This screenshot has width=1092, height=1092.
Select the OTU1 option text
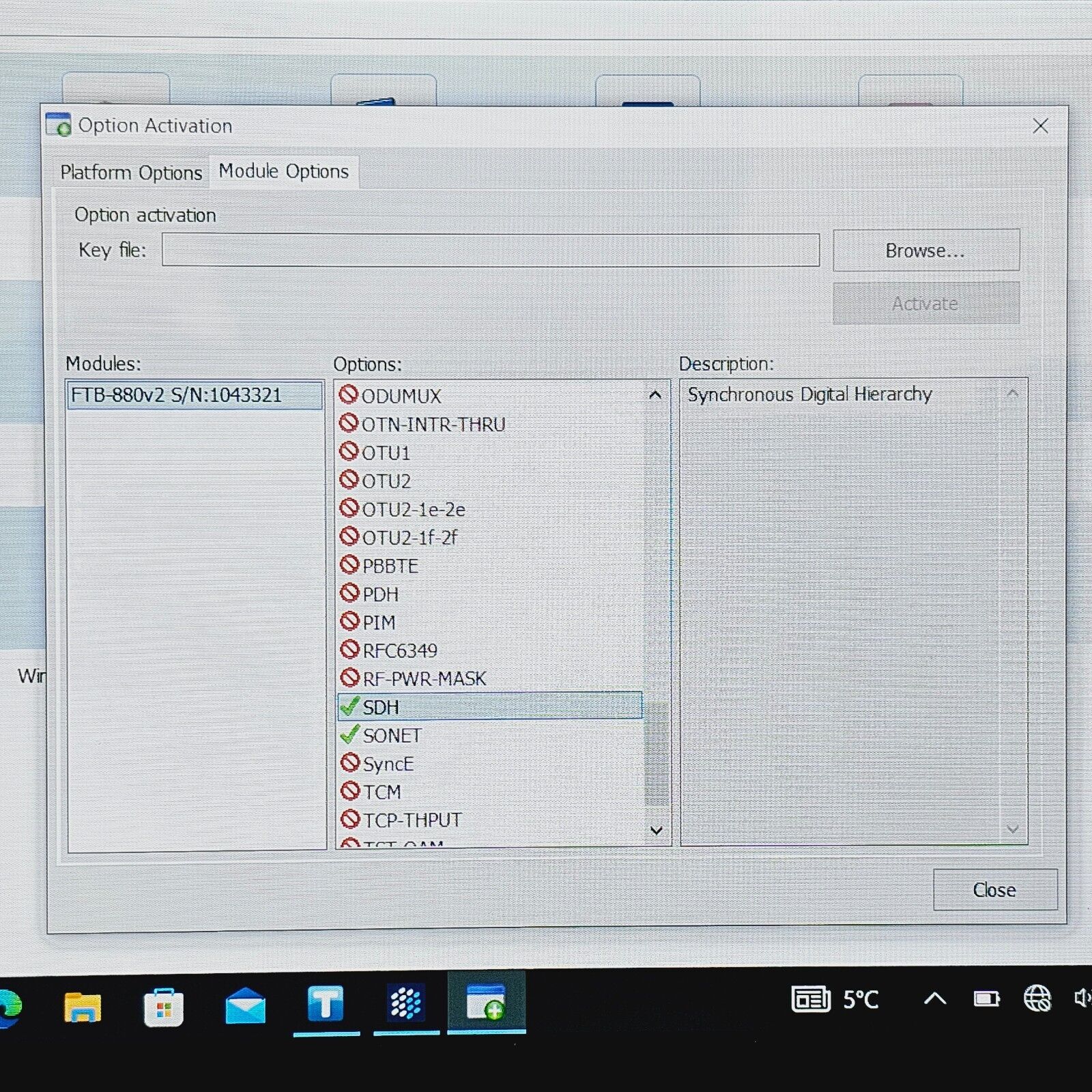point(386,453)
